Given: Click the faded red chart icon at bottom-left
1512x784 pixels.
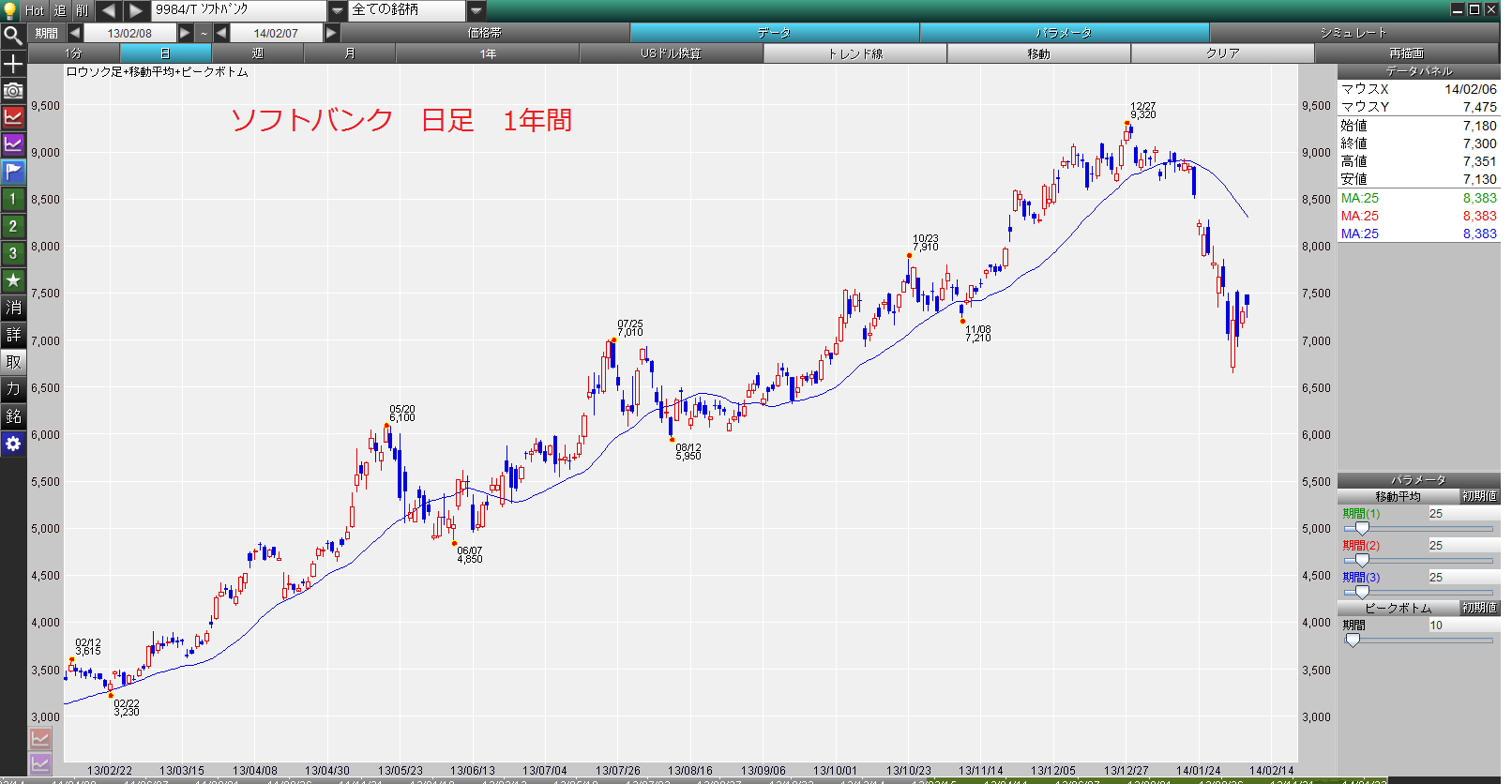Looking at the screenshot, I should pos(40,739).
